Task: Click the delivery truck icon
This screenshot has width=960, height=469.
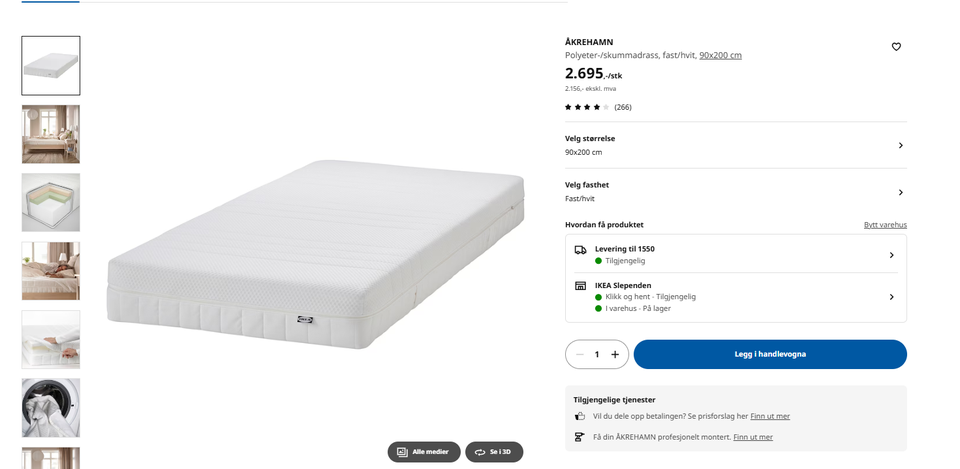Action: [x=580, y=250]
